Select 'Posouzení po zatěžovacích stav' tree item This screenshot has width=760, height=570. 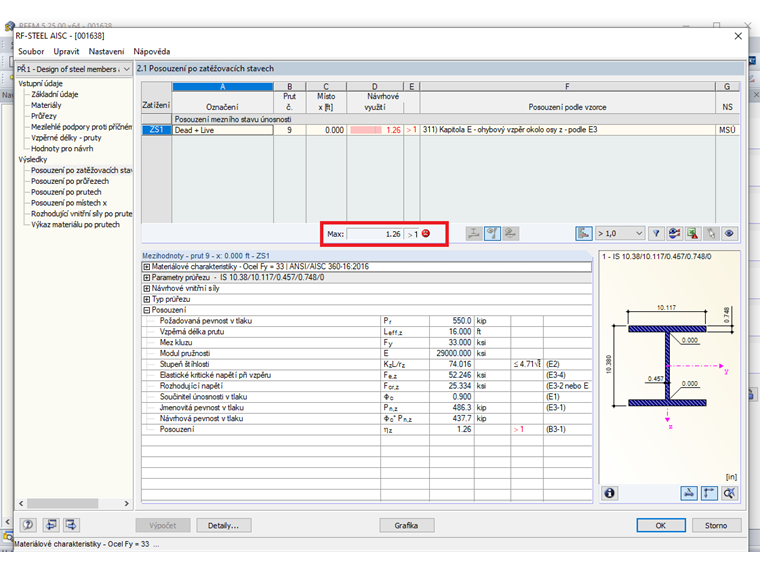click(81, 171)
